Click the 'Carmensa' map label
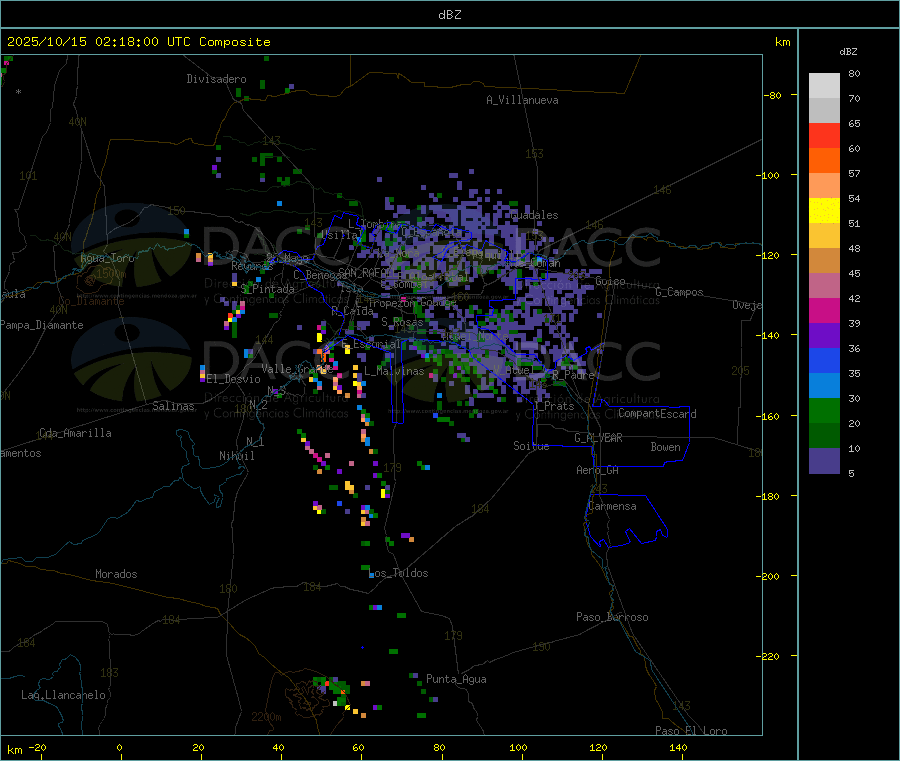This screenshot has height=761, width=900. coord(612,506)
